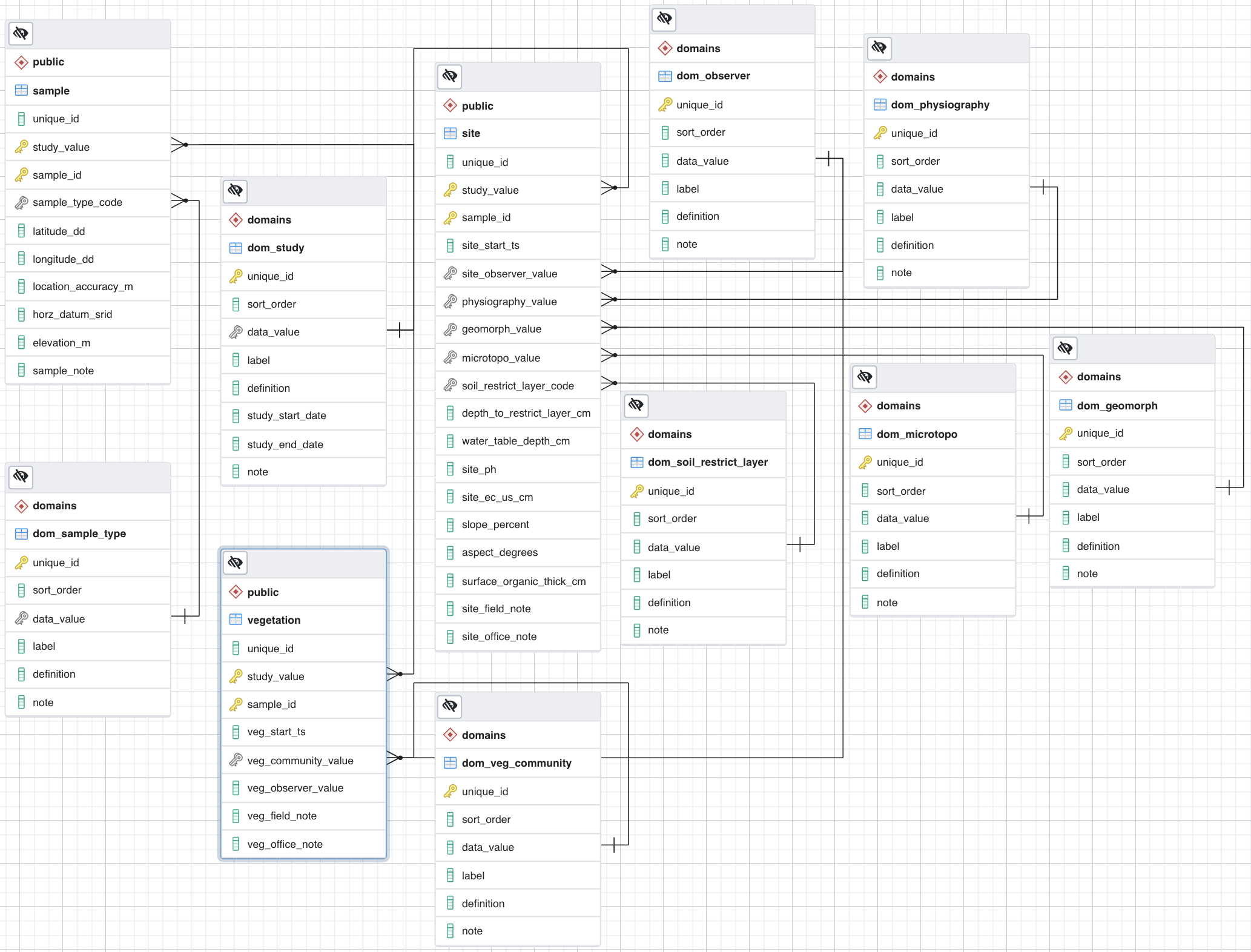
Task: Toggle details visibility on sample table
Action: tap(21, 34)
